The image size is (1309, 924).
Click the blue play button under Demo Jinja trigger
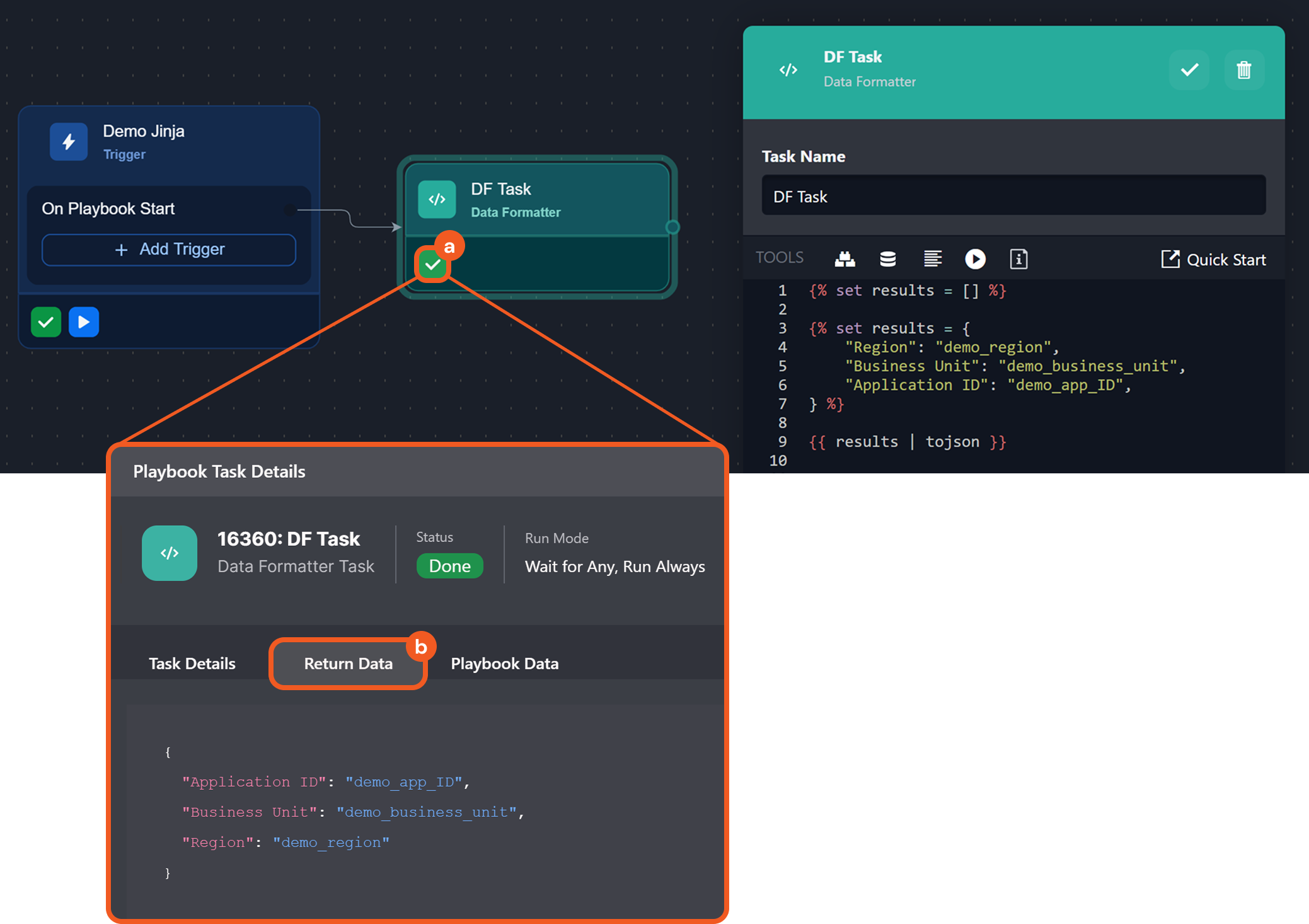[84, 322]
